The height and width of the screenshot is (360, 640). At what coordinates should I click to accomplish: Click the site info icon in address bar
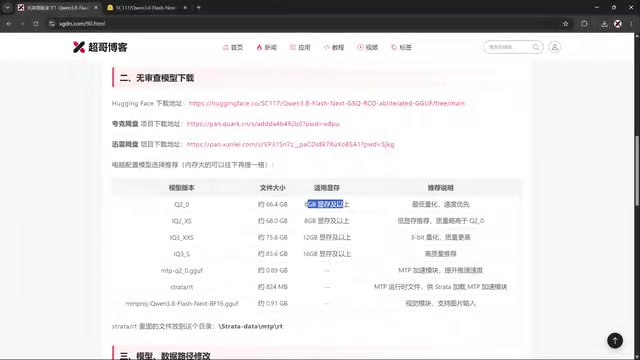[52, 24]
